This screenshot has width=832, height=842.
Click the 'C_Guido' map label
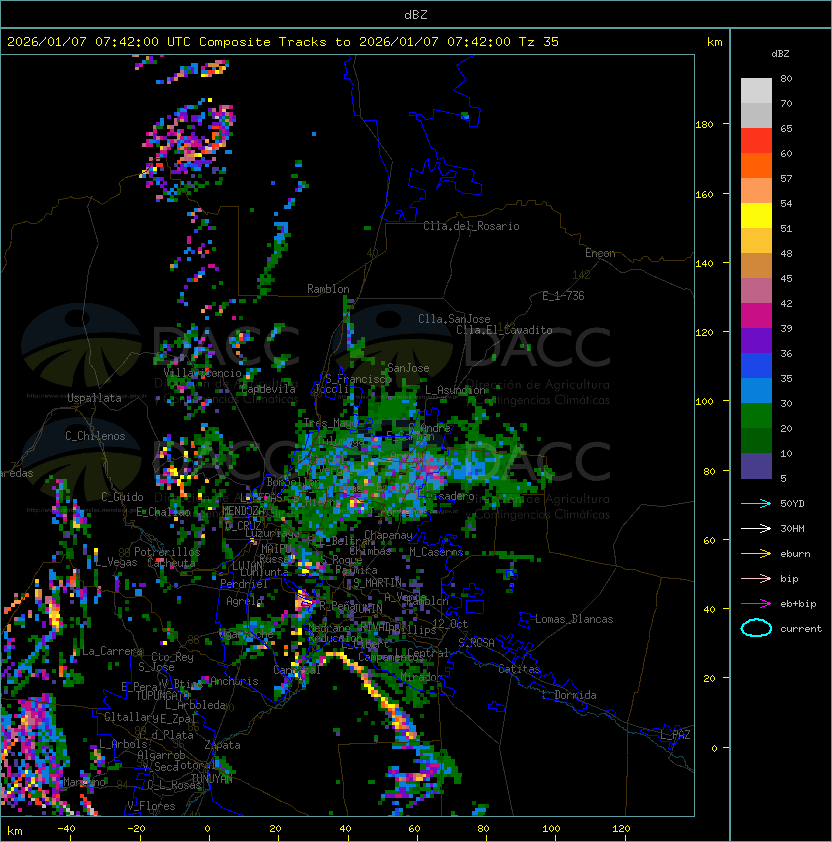point(122,497)
